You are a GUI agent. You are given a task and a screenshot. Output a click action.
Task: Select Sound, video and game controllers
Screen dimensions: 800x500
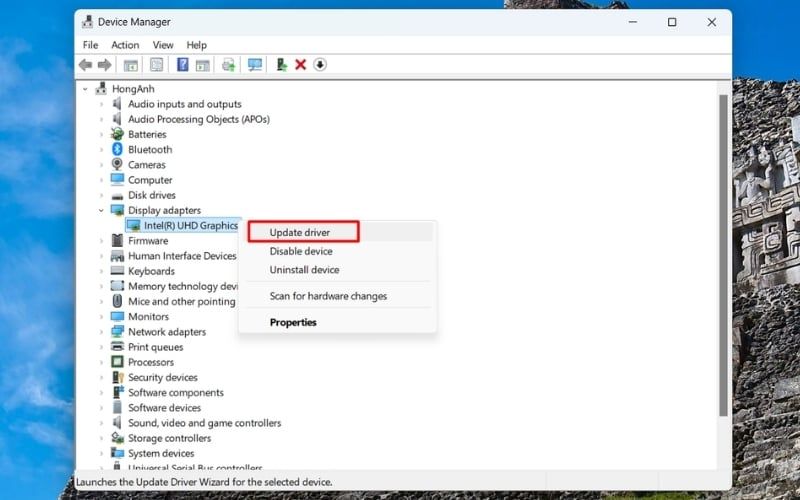tap(204, 423)
